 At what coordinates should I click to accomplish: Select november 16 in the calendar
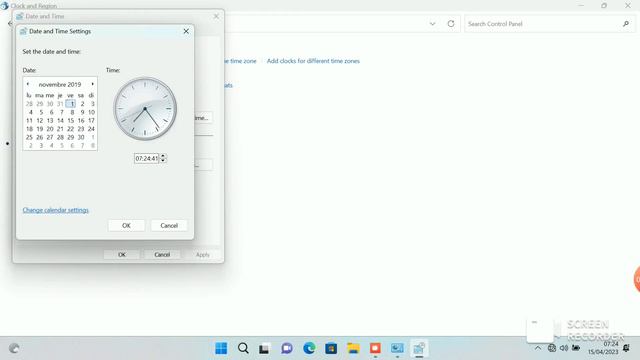(x=81, y=120)
